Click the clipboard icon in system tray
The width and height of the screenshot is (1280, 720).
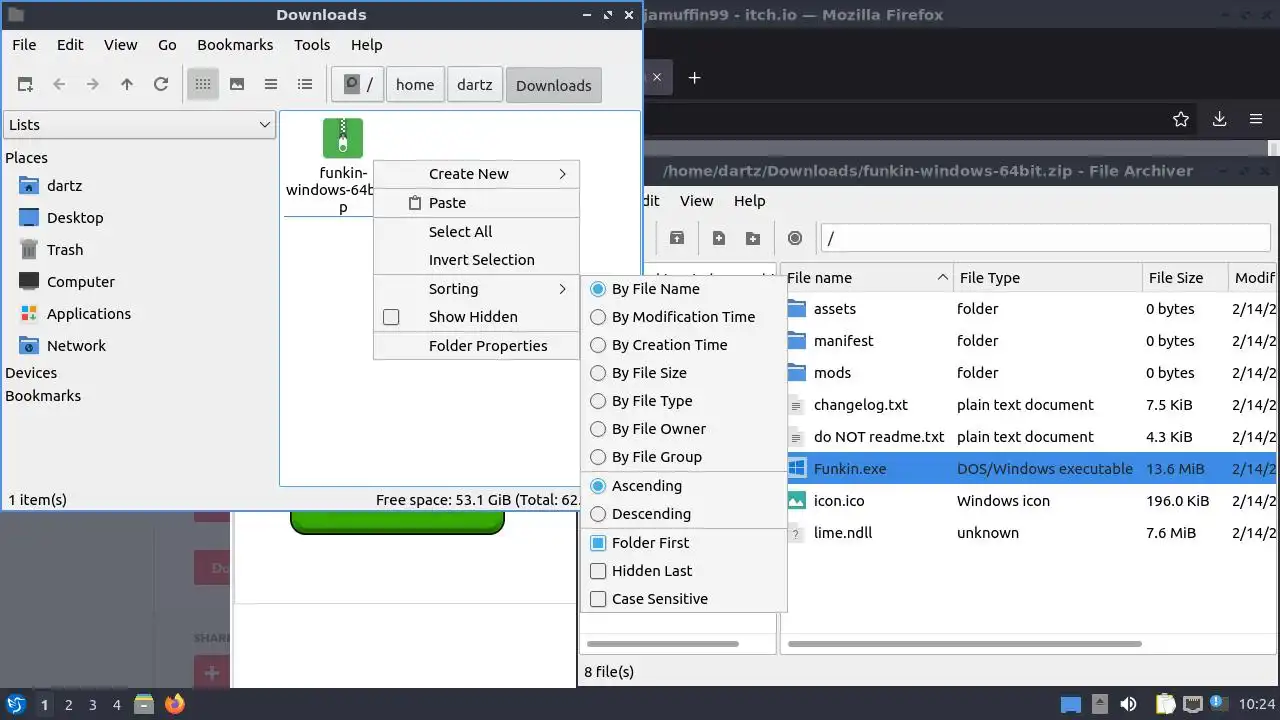1165,704
